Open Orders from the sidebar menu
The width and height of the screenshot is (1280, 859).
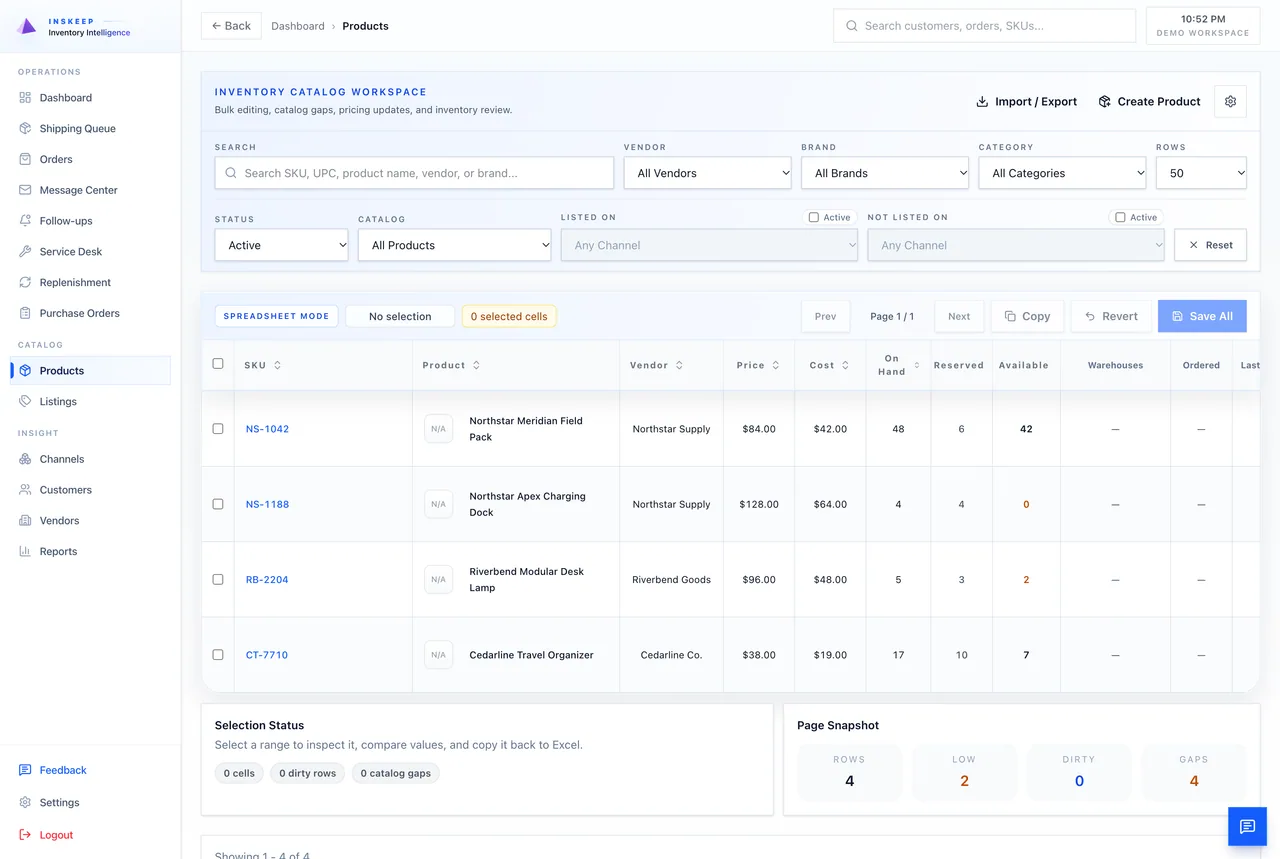pos(90,159)
